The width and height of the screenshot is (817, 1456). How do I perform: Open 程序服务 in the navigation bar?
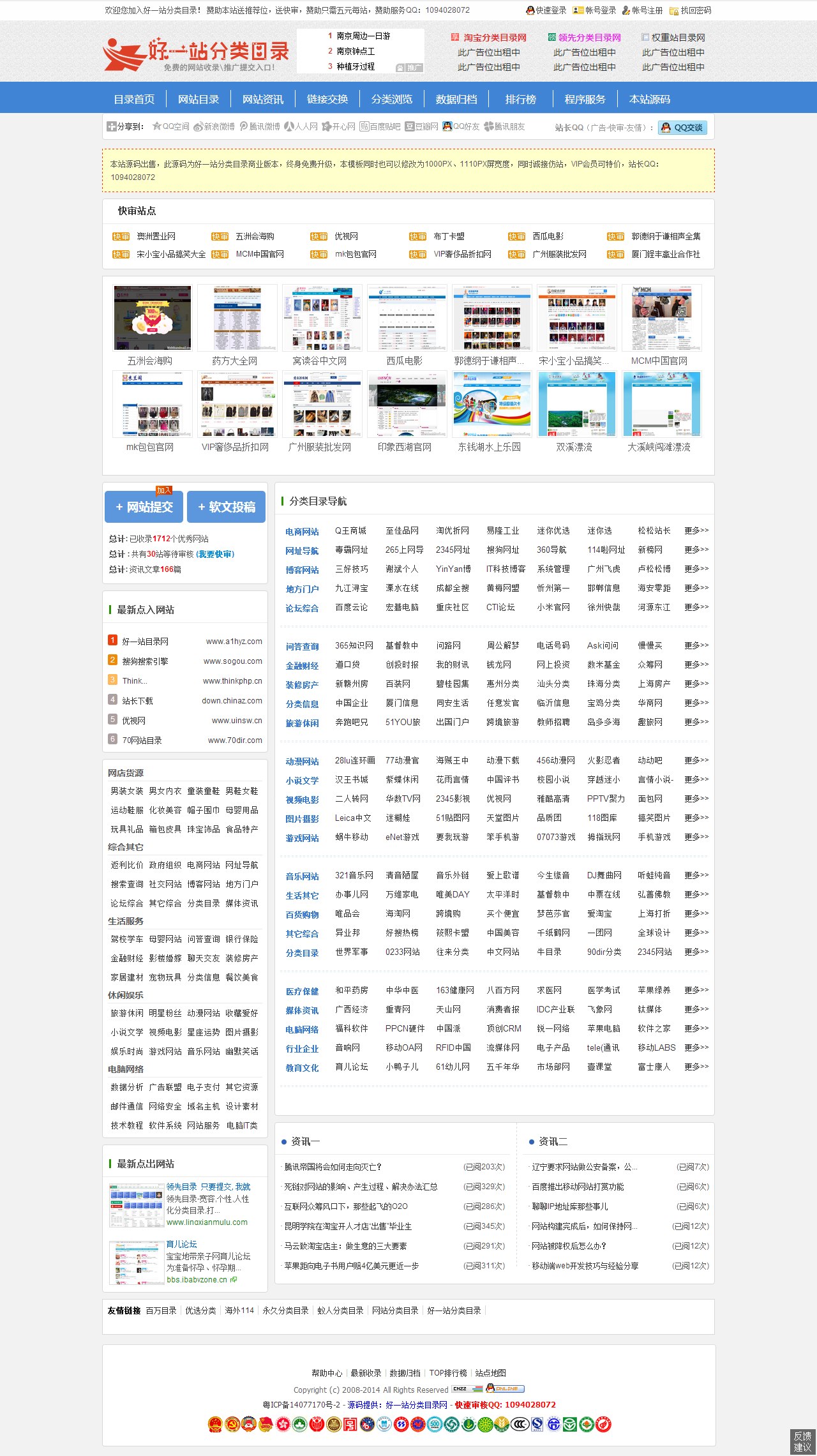[x=585, y=99]
